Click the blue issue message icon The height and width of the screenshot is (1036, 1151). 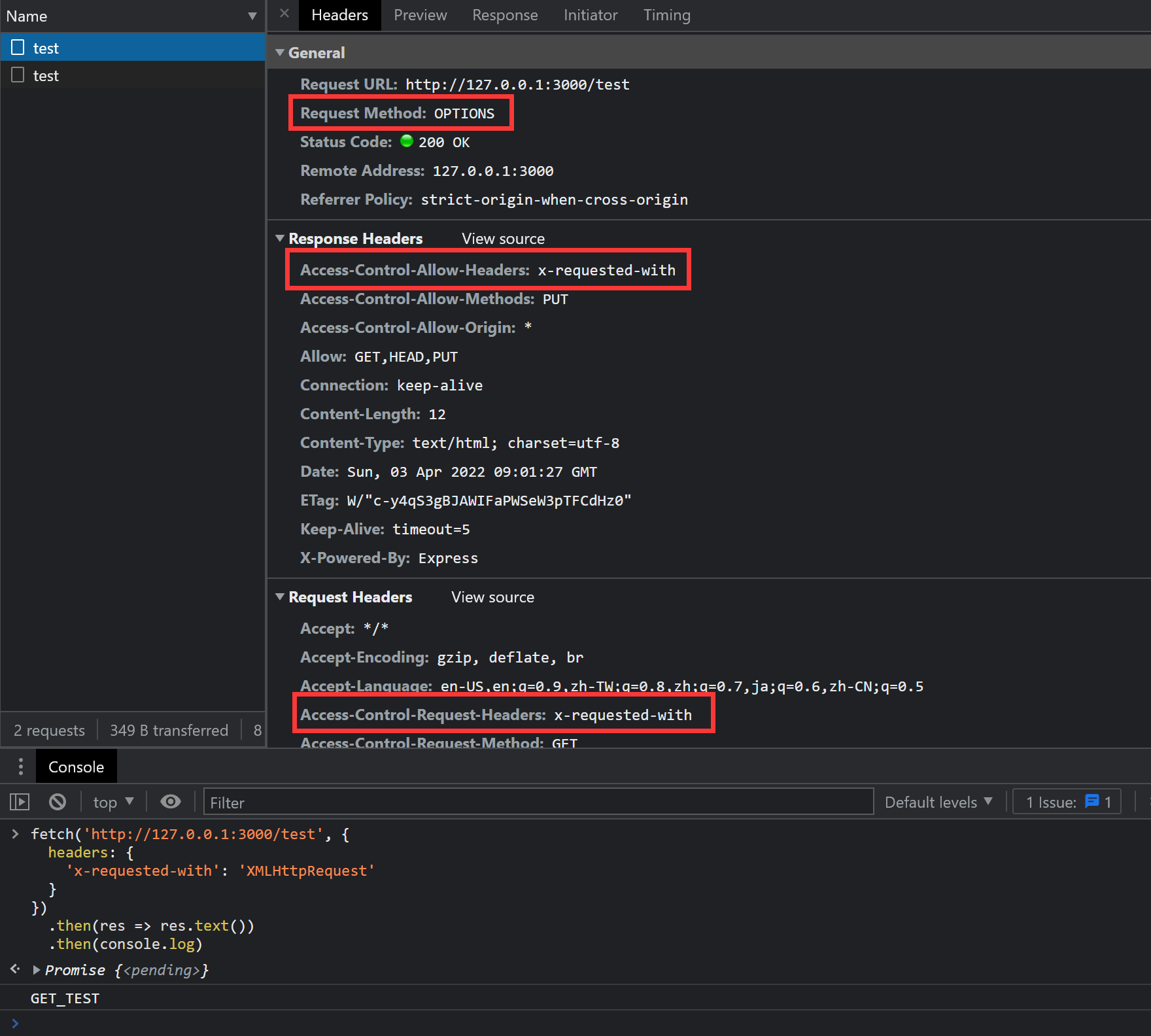click(x=1091, y=802)
